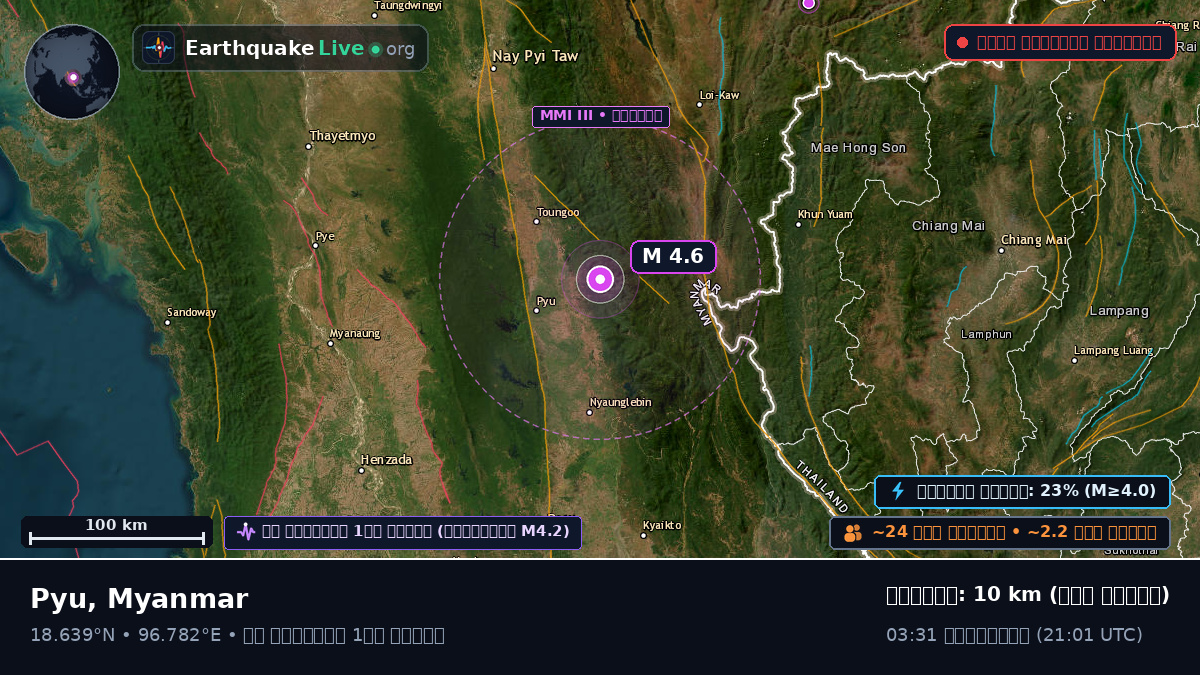Click the orange ~24 population exposure badge

[x=1000, y=533]
